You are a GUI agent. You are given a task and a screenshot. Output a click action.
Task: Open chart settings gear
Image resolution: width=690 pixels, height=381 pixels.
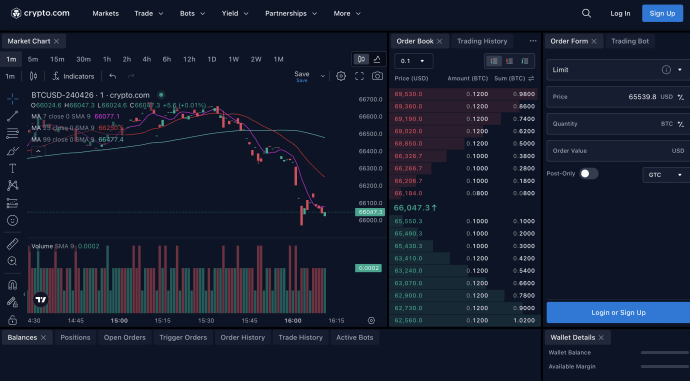[341, 76]
